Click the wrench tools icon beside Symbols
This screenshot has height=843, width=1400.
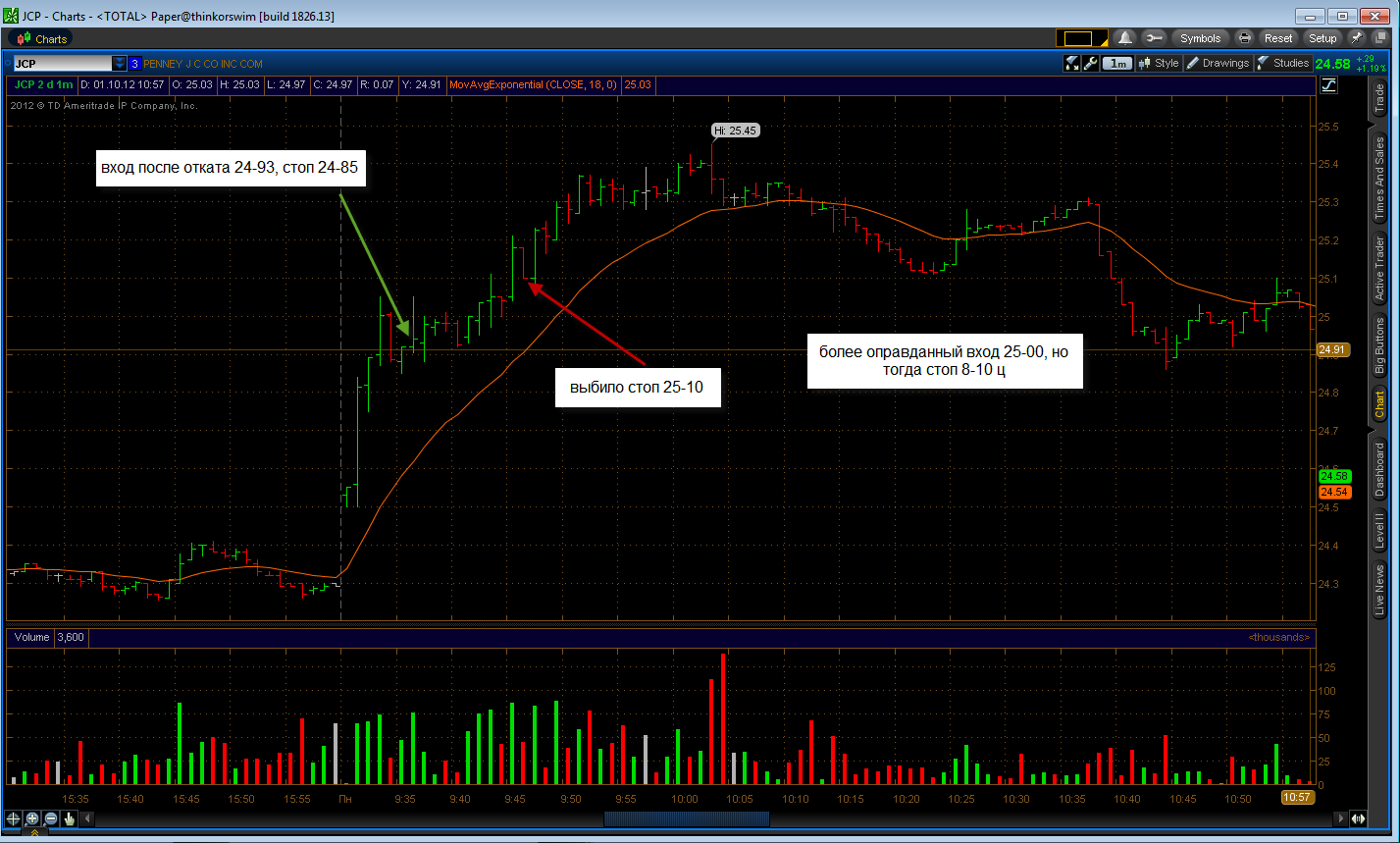click(x=1153, y=38)
